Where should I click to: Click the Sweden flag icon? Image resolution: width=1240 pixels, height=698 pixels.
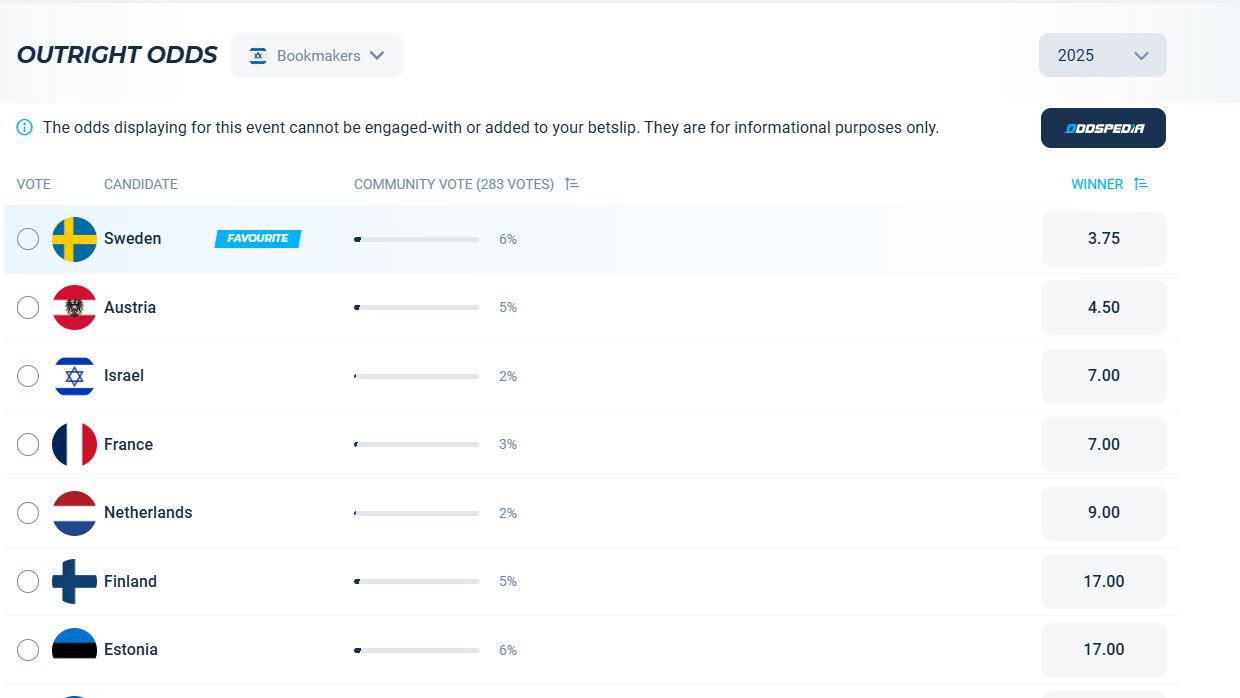click(x=74, y=239)
